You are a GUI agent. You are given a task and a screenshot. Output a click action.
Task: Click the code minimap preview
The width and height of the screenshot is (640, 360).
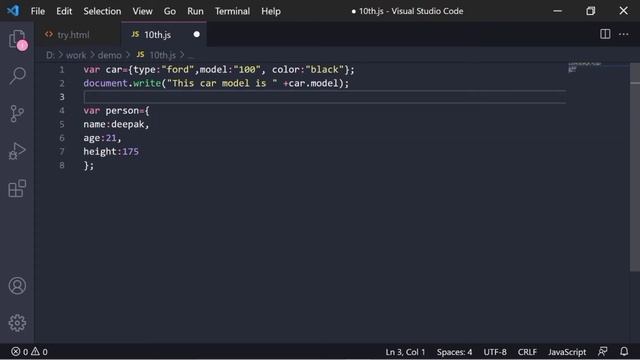(x=585, y=67)
